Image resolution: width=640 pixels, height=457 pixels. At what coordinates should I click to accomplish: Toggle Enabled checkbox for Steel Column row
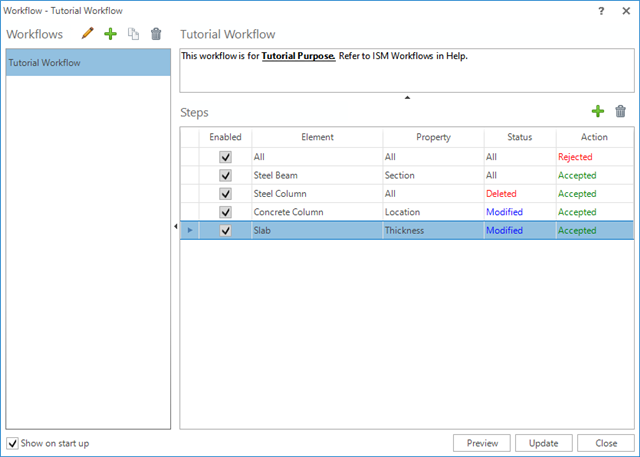(225, 194)
